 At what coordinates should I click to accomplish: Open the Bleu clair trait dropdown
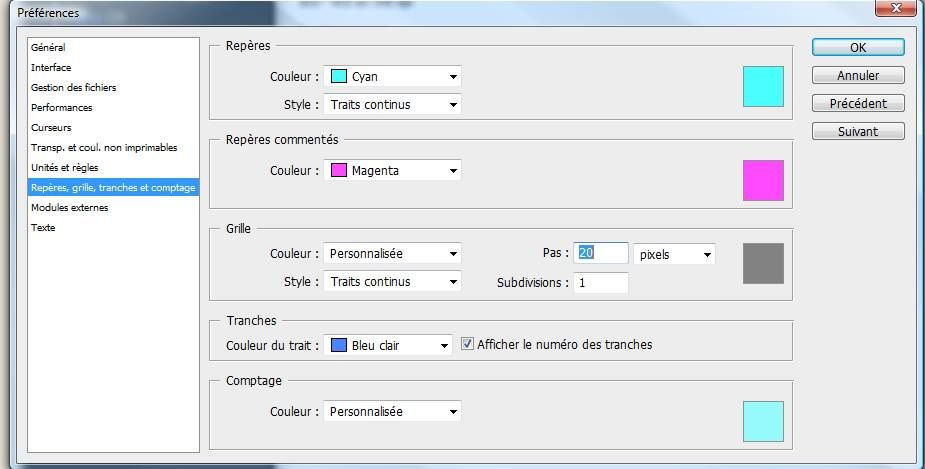click(388, 345)
